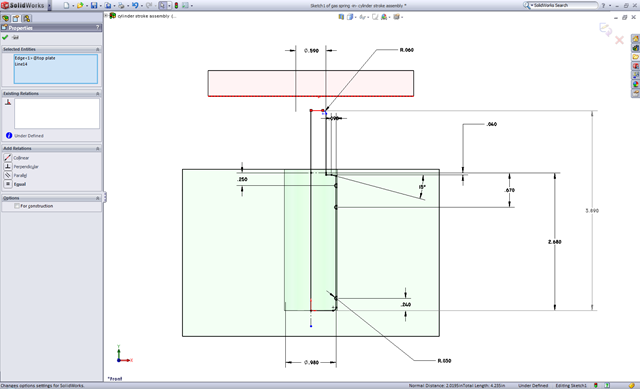Select Line14 in Selected Entities list
The width and height of the screenshot is (640, 389).
[x=21, y=64]
